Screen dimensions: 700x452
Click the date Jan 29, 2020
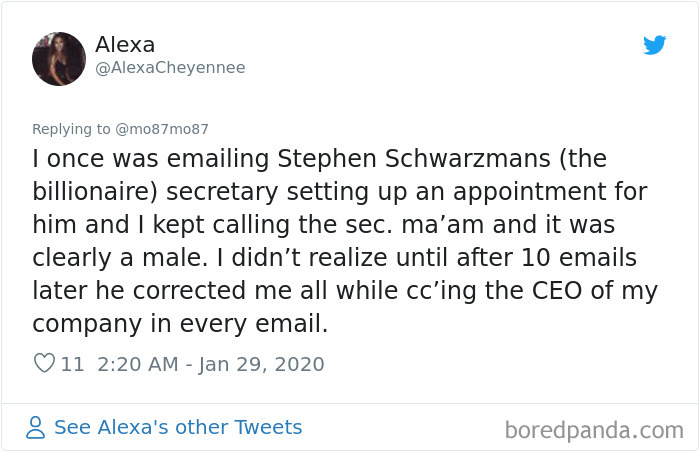pos(263,364)
